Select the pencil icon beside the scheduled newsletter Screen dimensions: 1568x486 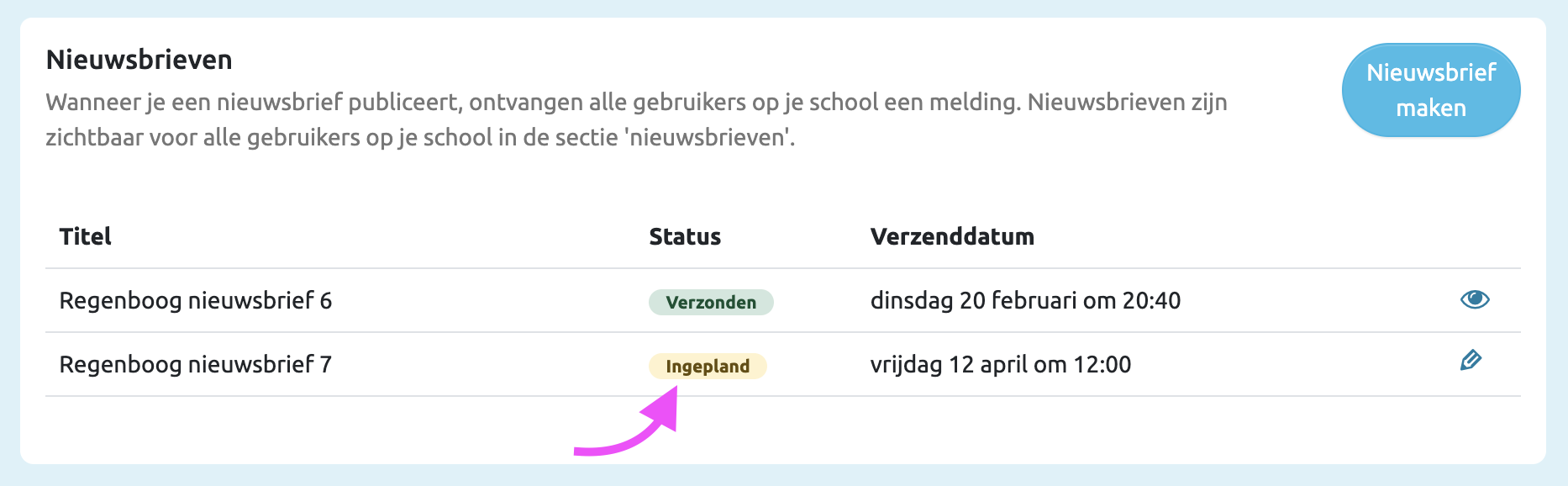pos(1471,362)
